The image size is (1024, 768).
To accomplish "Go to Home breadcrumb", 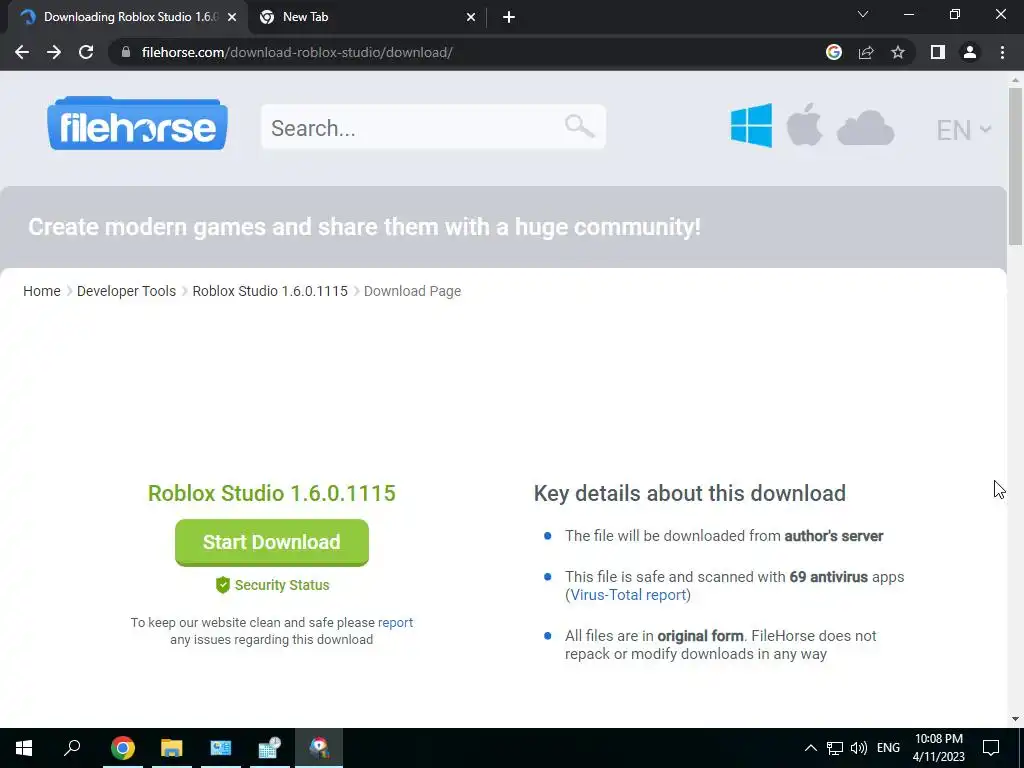I will (42, 291).
